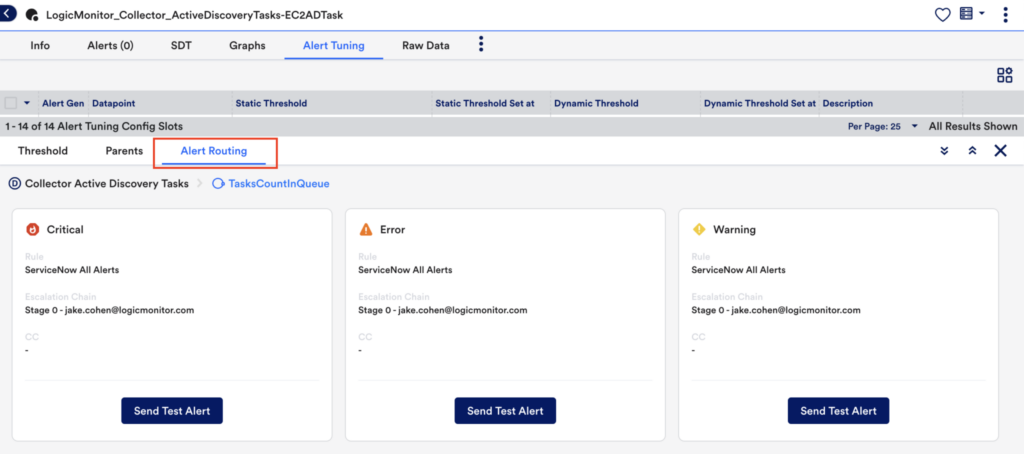This screenshot has width=1024, height=454.
Task: Open the top-right vertical ellipsis menu
Action: (1005, 14)
